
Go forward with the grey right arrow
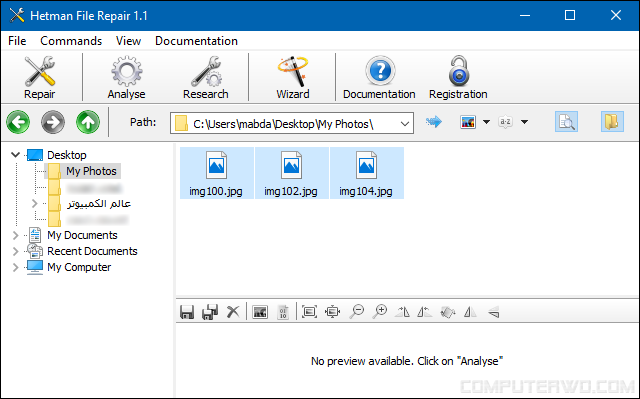tap(53, 122)
